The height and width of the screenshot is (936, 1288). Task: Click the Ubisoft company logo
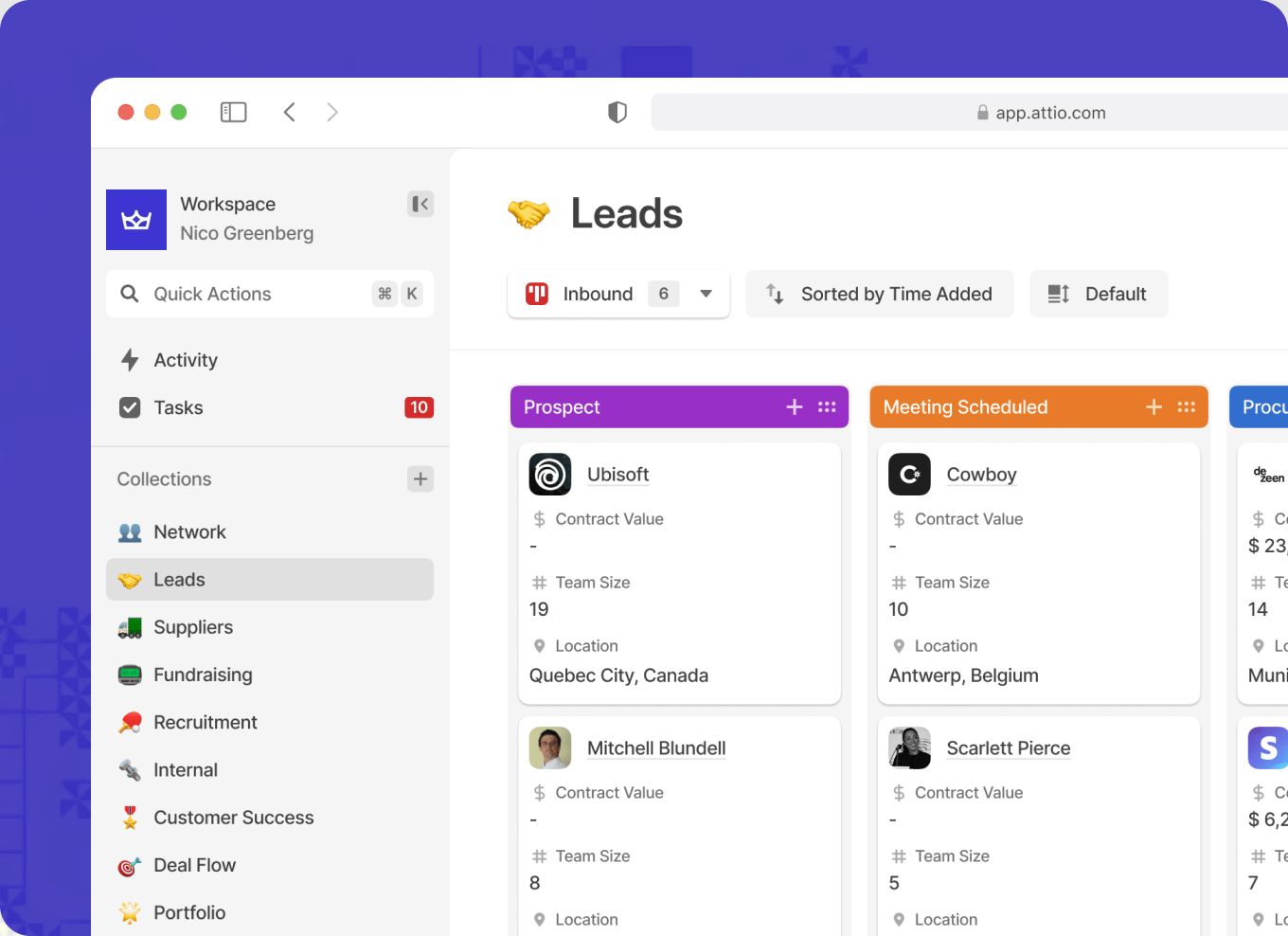coord(550,475)
